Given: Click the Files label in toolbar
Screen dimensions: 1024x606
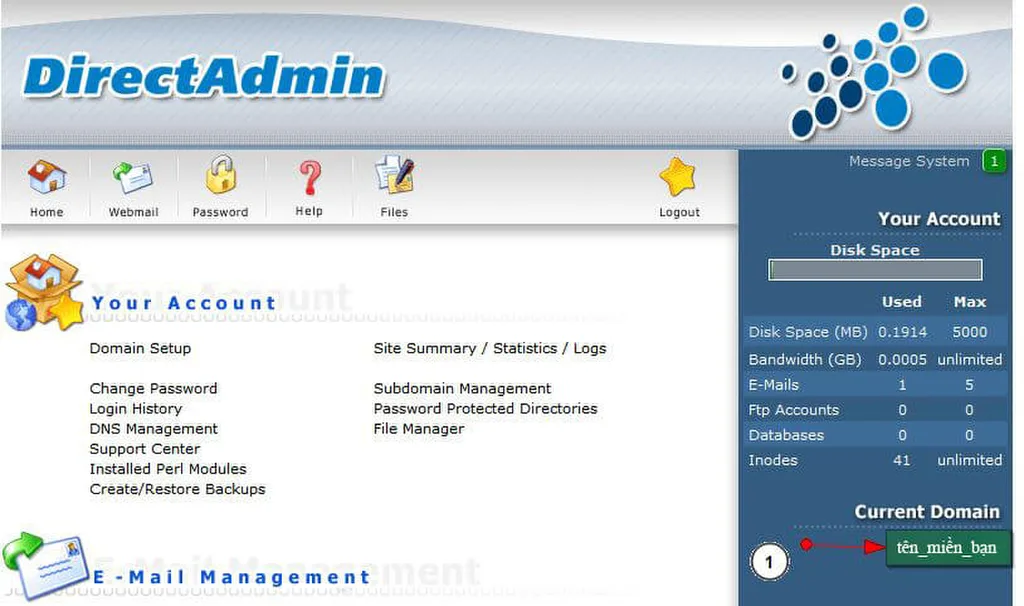Looking at the screenshot, I should pyautogui.click(x=394, y=212).
